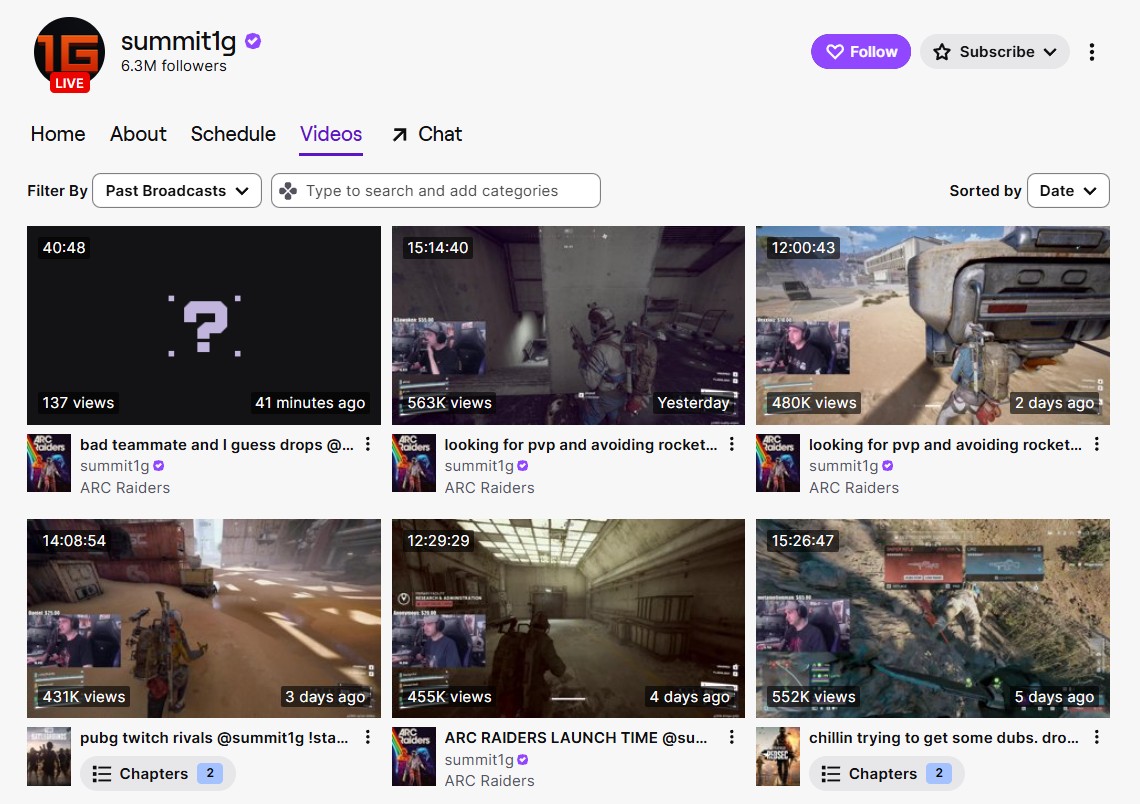The image size is (1140, 804).
Task: Expand Chapters for 'chillin trying' video
Action: [886, 773]
